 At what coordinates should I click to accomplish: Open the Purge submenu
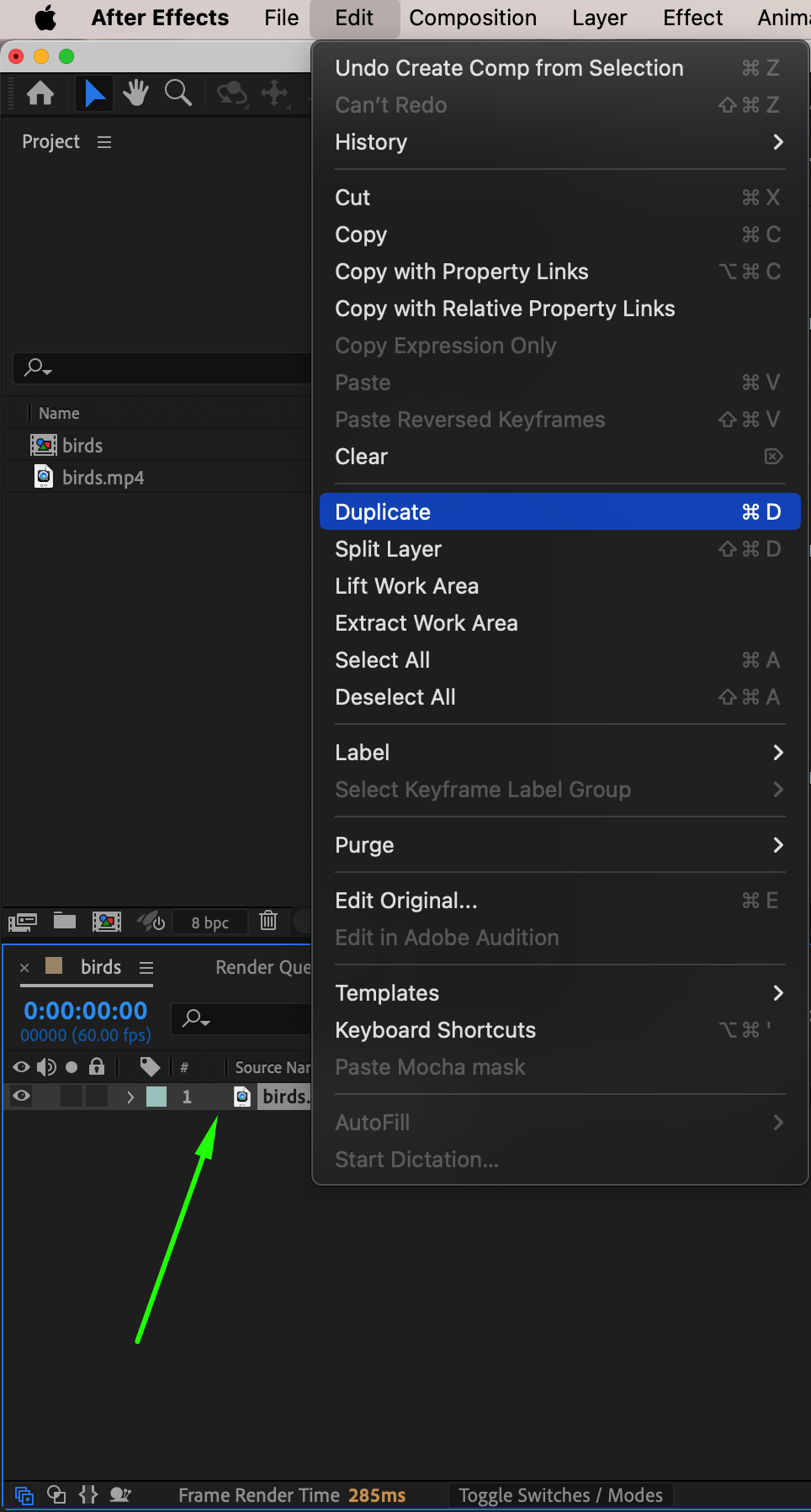(x=559, y=845)
